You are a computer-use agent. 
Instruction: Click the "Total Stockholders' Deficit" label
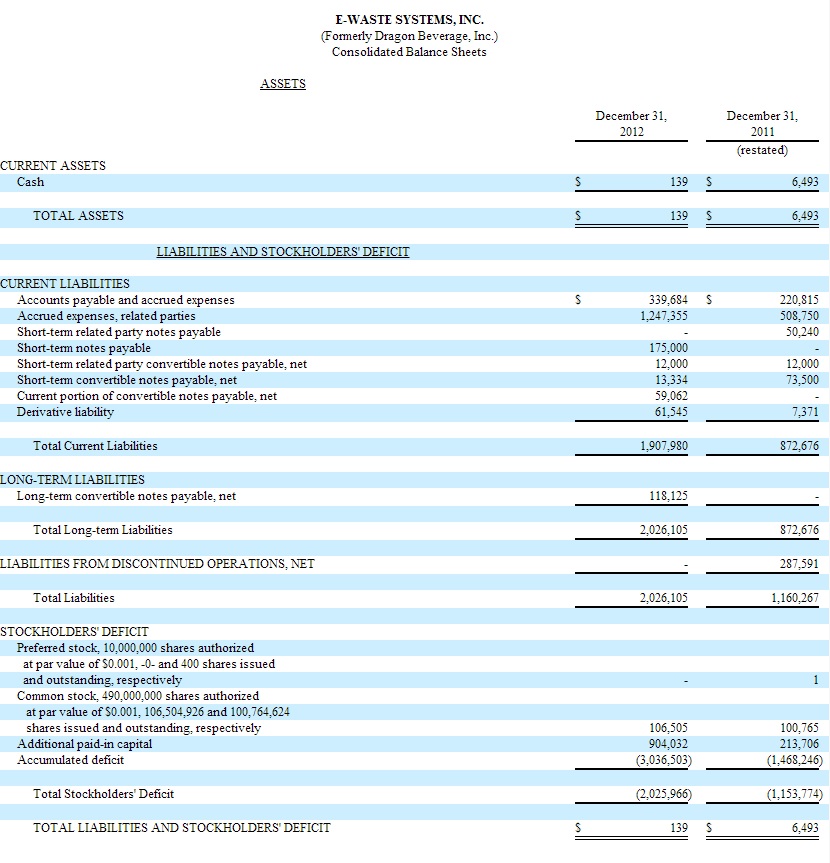pos(103,794)
